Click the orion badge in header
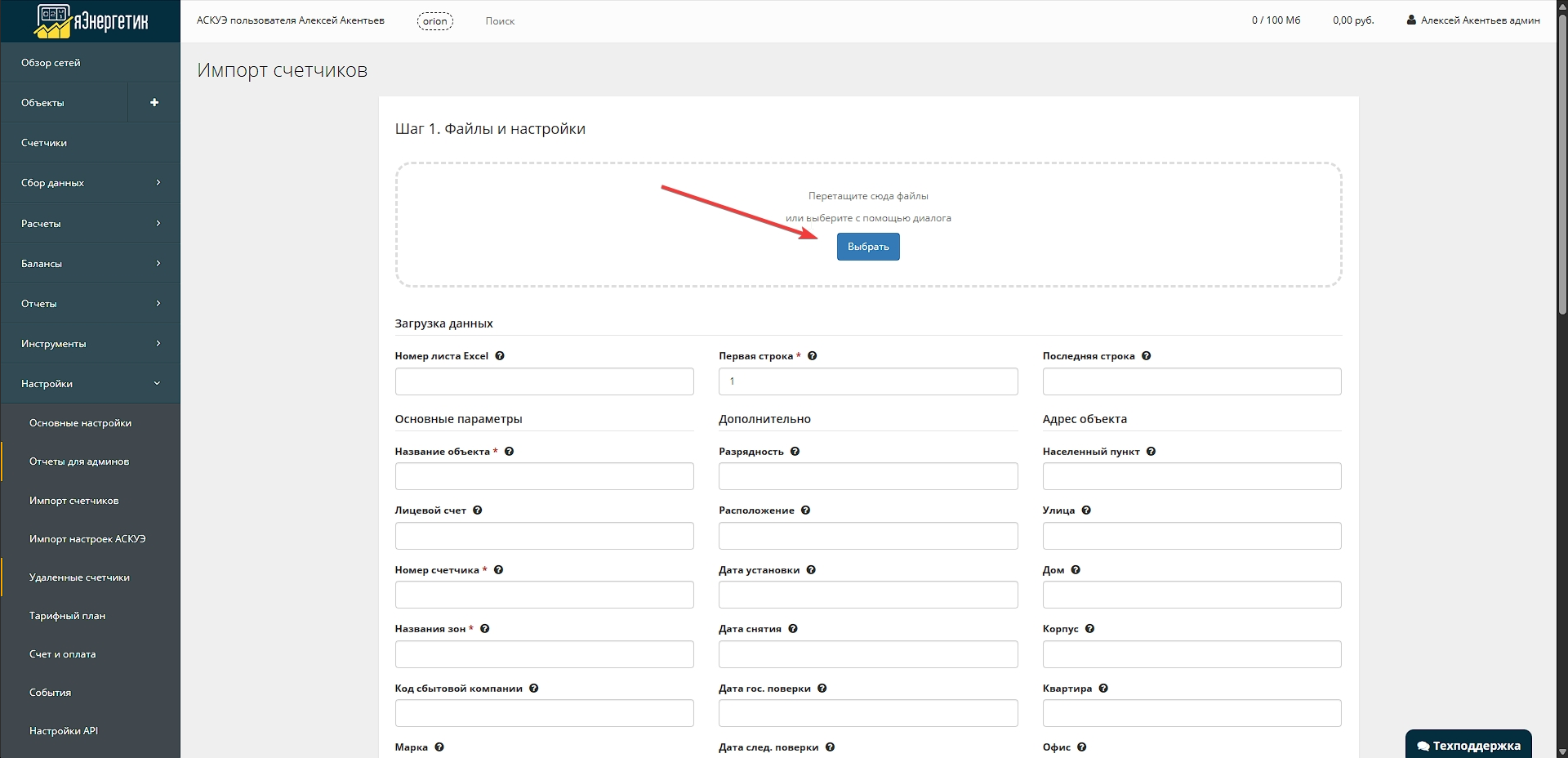Image resolution: width=1568 pixels, height=758 pixels. click(435, 21)
